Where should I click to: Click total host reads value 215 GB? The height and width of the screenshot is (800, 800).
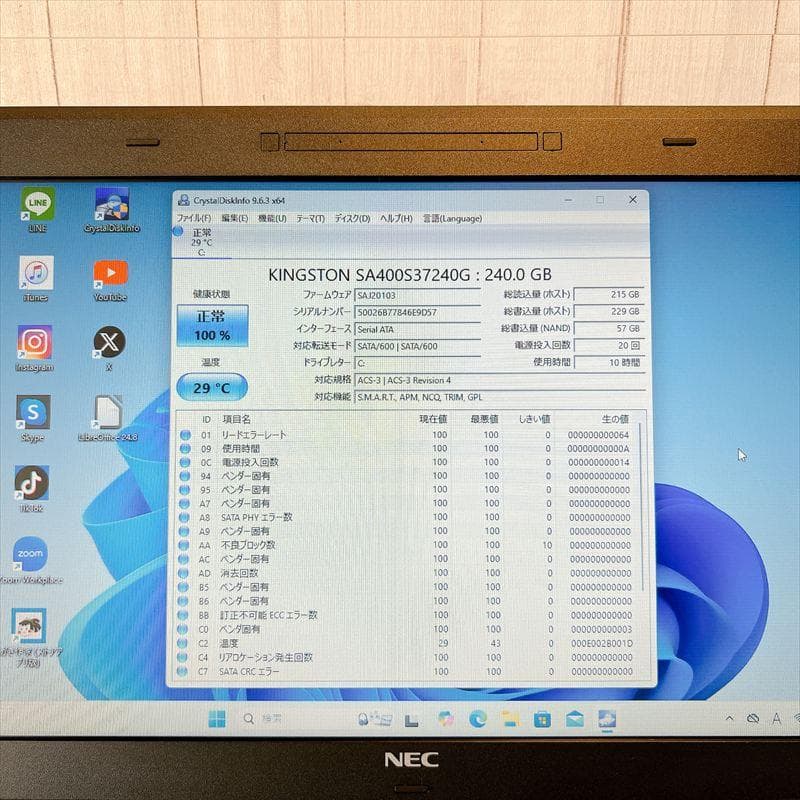click(x=609, y=294)
